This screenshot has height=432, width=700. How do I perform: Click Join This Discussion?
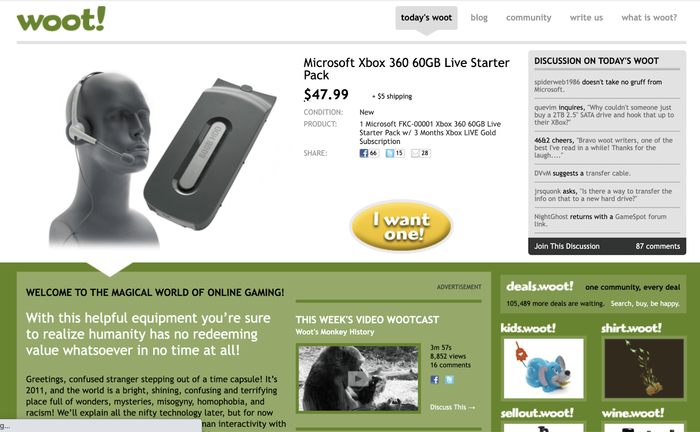pos(567,246)
